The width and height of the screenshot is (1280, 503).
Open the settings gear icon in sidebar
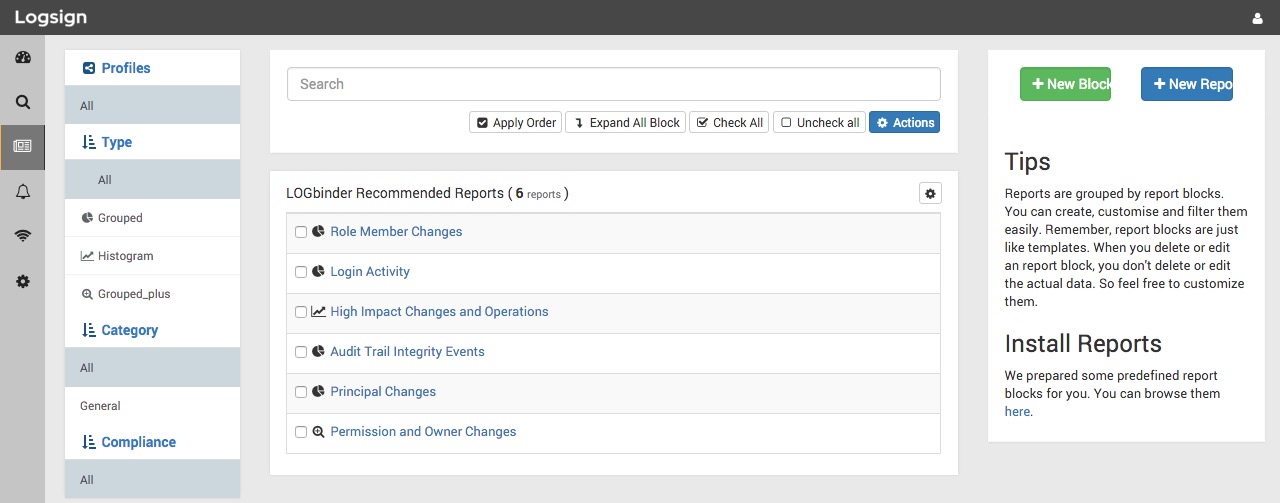point(22,281)
